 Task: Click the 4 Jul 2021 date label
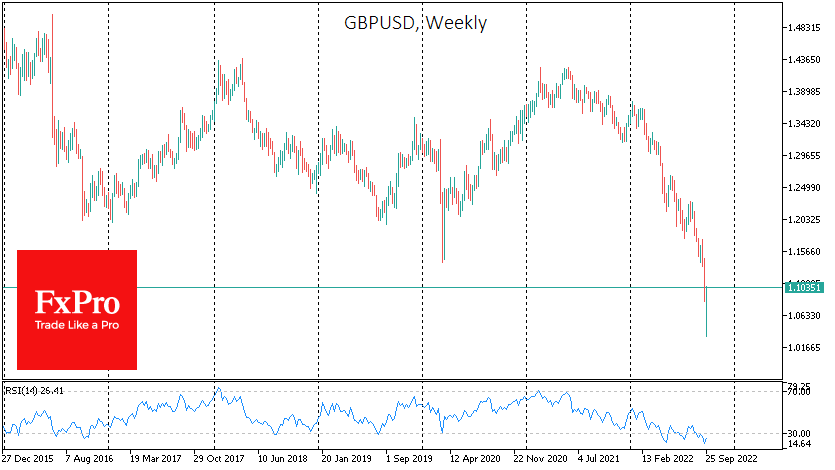(x=599, y=458)
